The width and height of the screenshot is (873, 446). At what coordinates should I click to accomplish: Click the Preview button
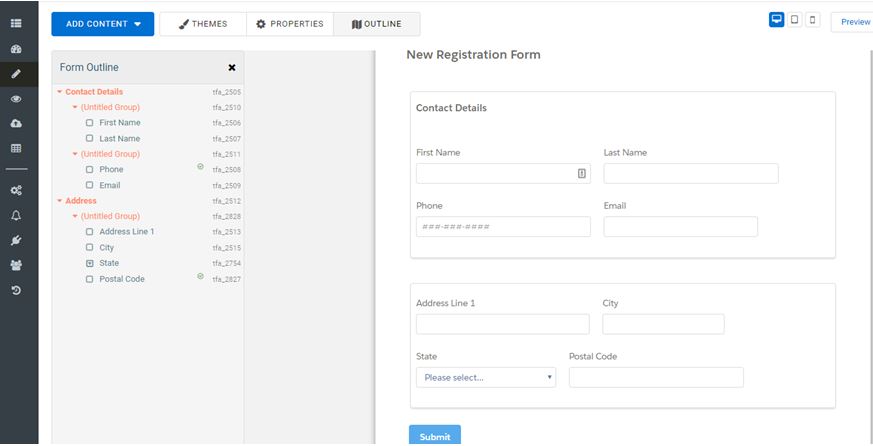[855, 22]
